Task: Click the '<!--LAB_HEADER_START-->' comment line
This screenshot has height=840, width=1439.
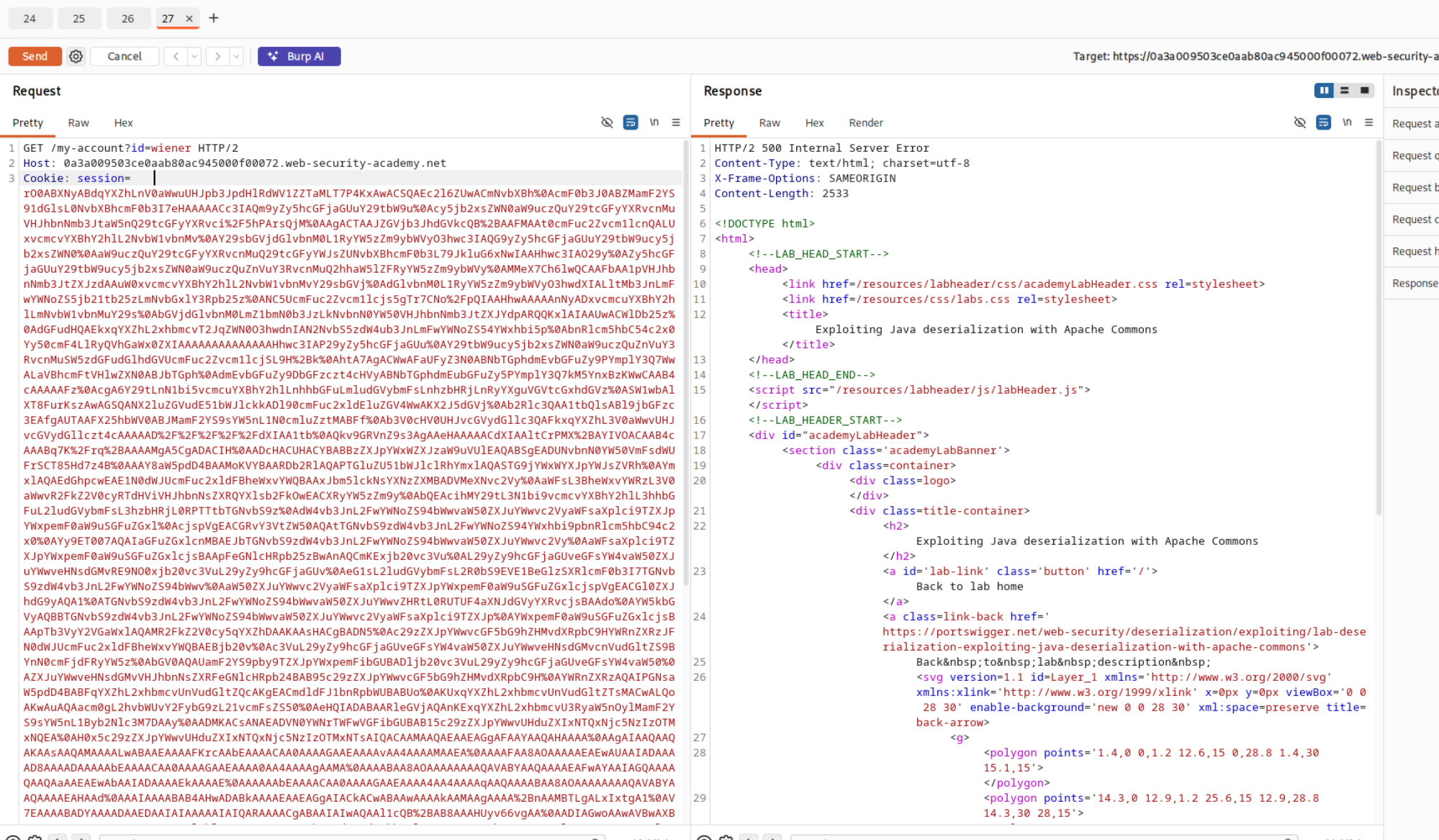Action: point(825,420)
